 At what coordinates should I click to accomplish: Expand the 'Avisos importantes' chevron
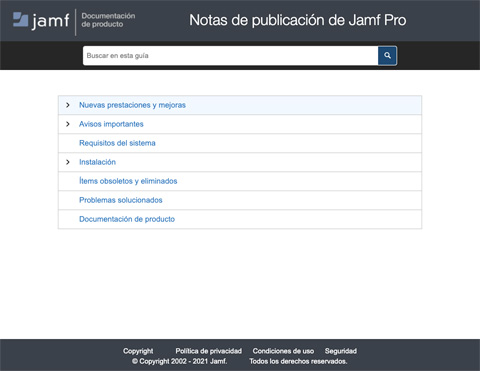[68, 124]
